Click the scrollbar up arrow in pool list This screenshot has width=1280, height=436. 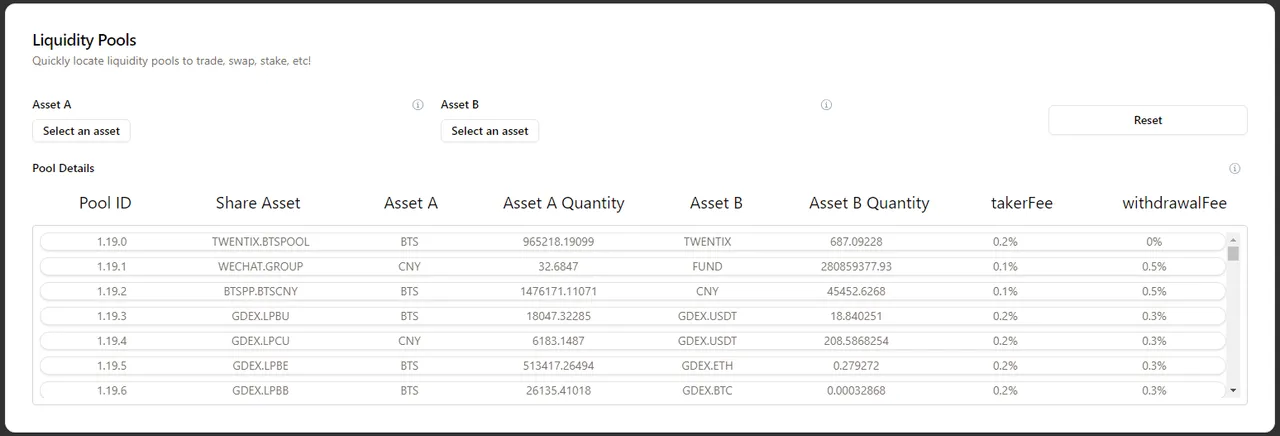coord(1233,240)
